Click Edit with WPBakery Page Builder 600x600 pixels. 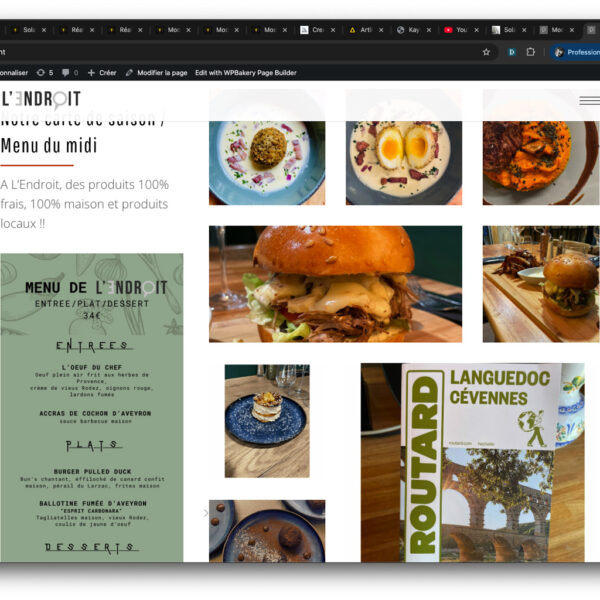(x=246, y=73)
